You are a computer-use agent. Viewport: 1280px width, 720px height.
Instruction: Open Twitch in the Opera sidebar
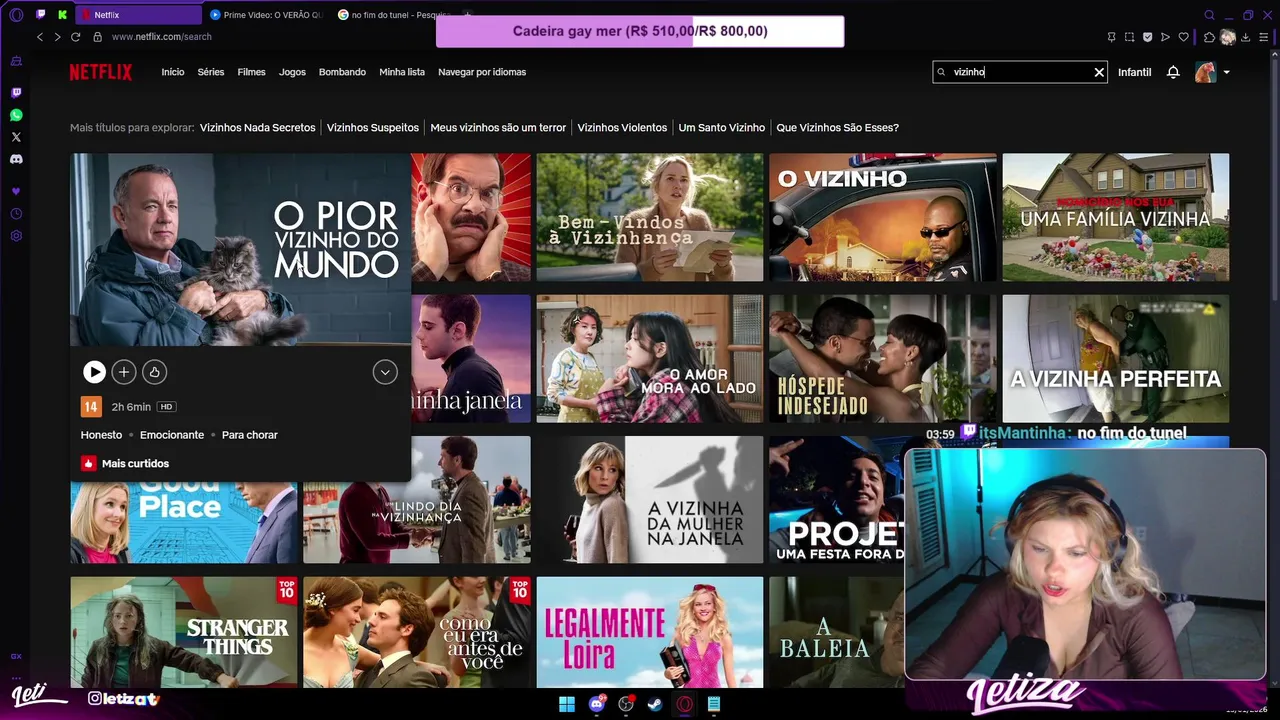click(x=16, y=93)
